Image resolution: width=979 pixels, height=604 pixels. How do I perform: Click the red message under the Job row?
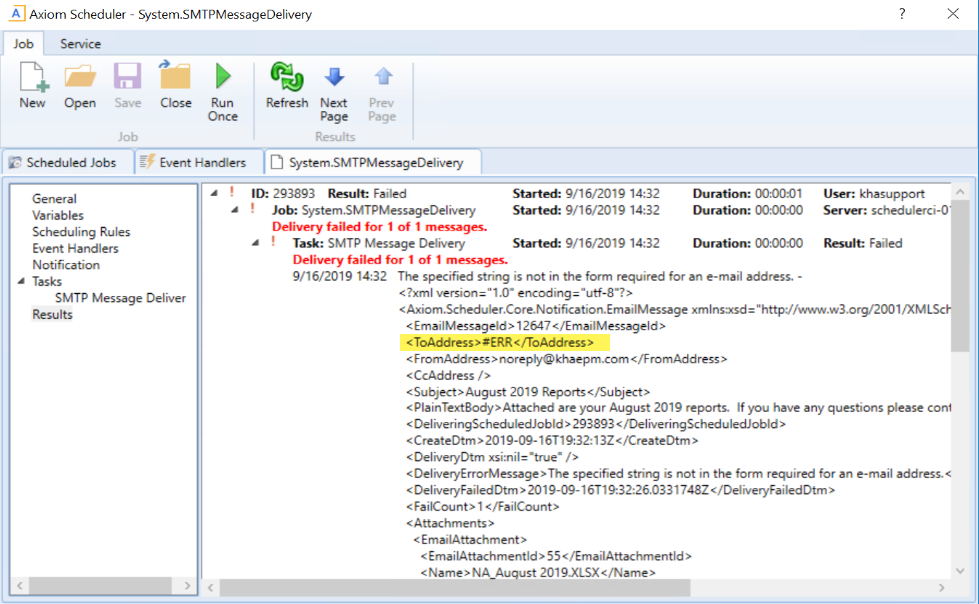click(380, 227)
